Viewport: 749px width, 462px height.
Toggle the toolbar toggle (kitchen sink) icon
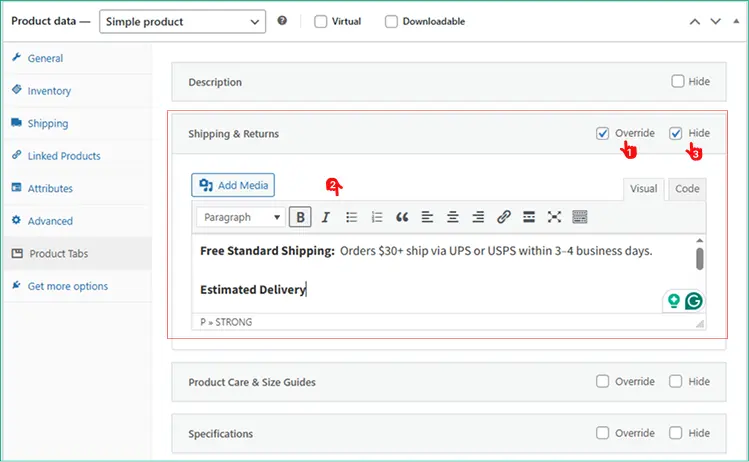579,217
